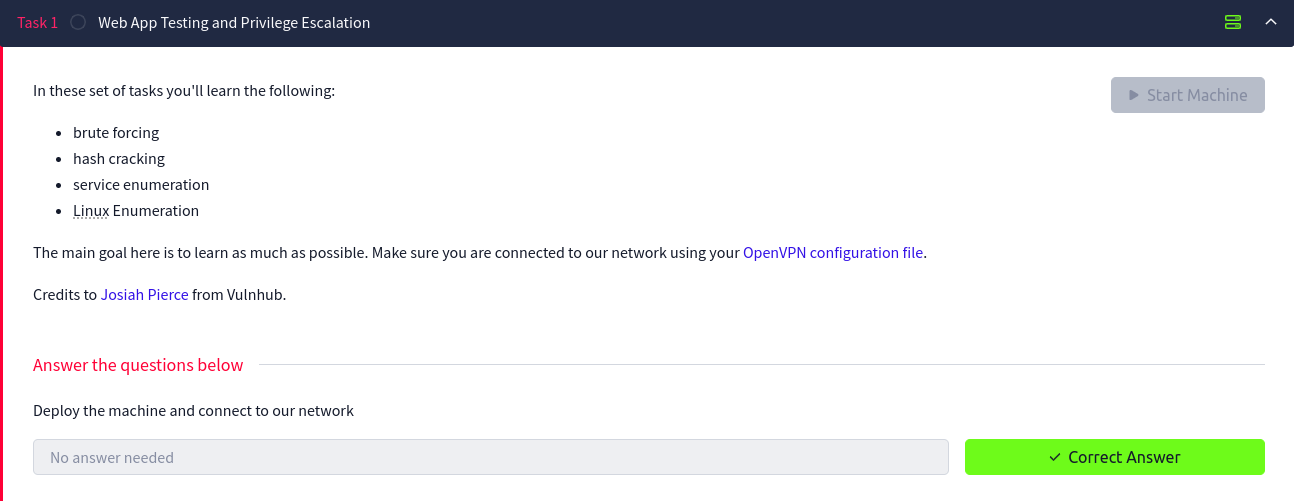Viewport: 1294px width, 501px height.
Task: Click the completion circle beside Task 1
Action: coord(78,22)
